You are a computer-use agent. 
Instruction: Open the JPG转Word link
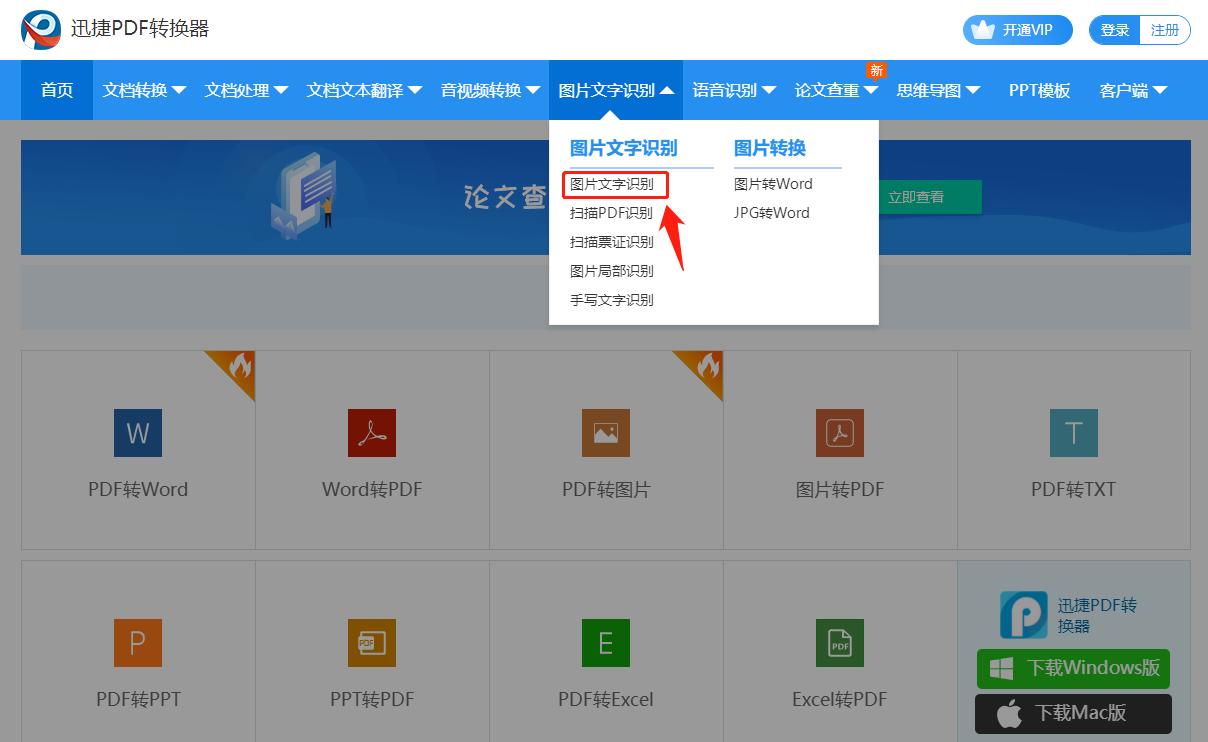click(x=771, y=212)
